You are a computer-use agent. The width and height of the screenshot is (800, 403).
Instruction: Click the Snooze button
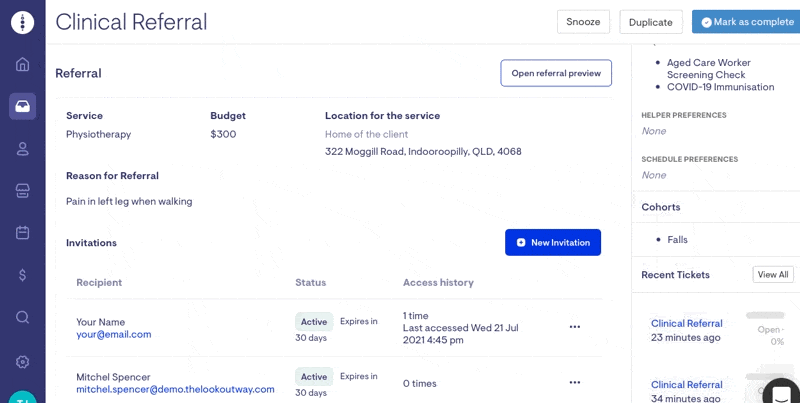583,22
